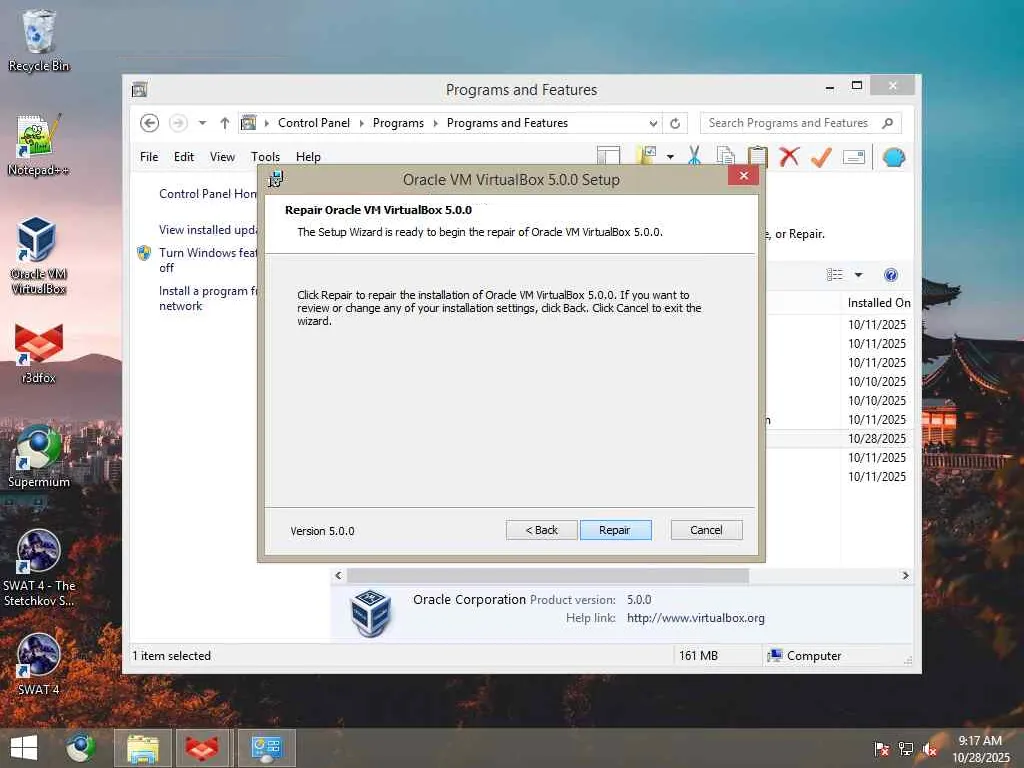Click the orange checkmark toolbar icon

pyautogui.click(x=821, y=157)
